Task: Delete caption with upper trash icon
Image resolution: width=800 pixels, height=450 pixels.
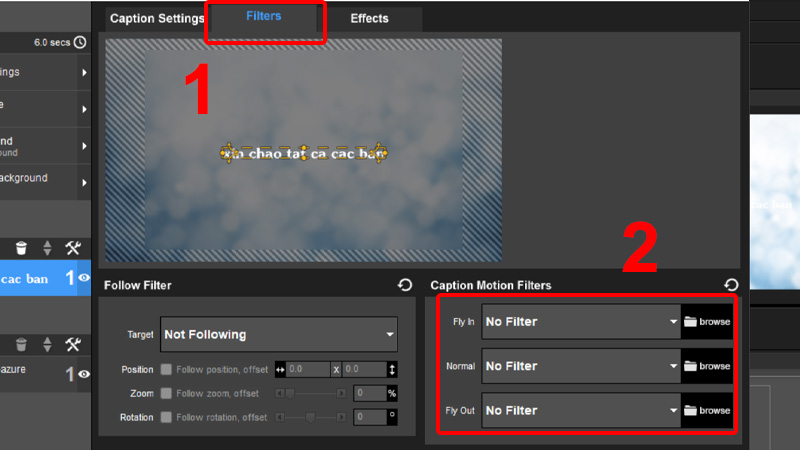Action: (21, 247)
